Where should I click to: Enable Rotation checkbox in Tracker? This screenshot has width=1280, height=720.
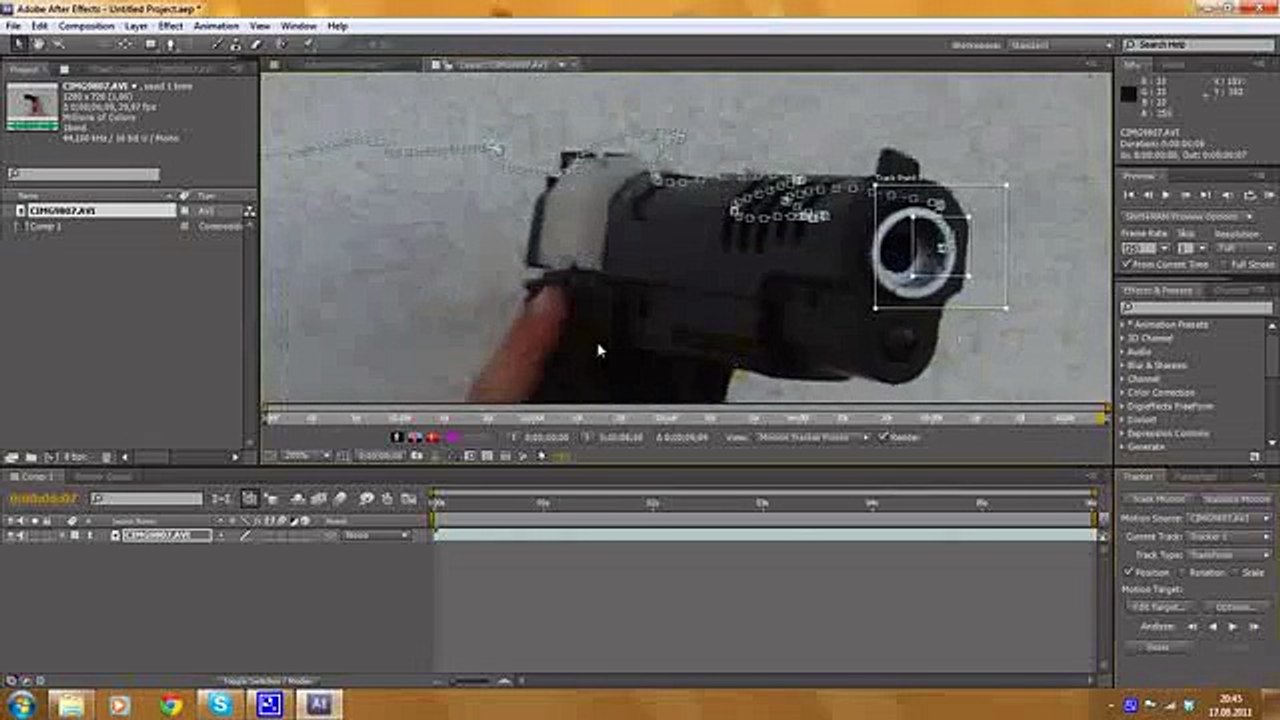tap(1181, 572)
